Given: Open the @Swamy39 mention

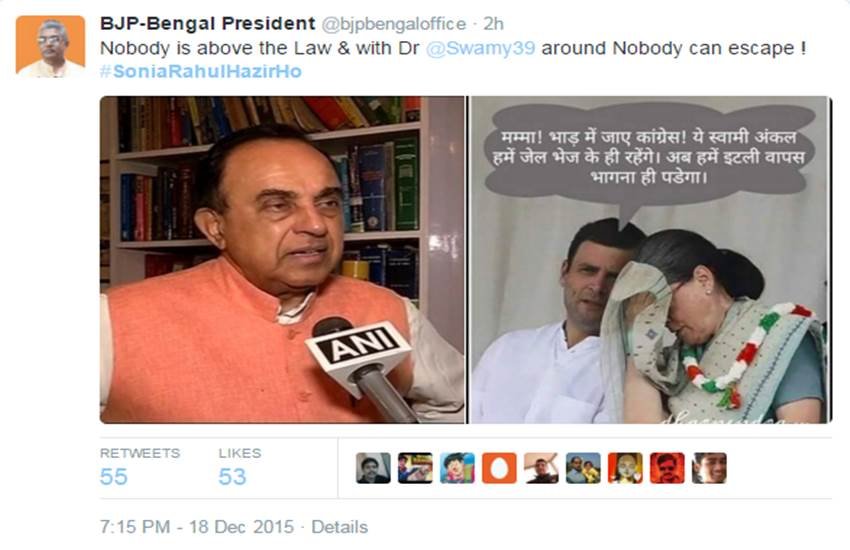Looking at the screenshot, I should 481,48.
